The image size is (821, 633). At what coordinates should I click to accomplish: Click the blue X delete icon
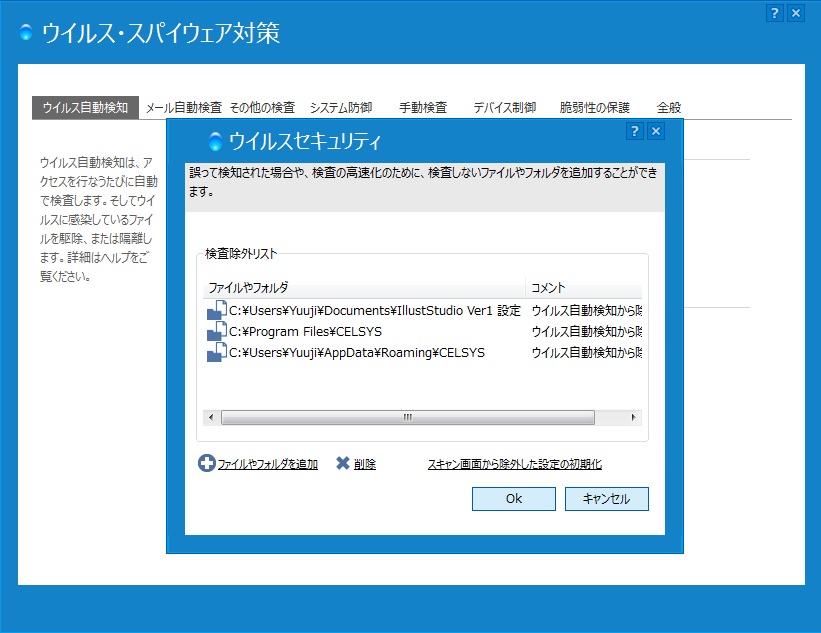[342, 463]
